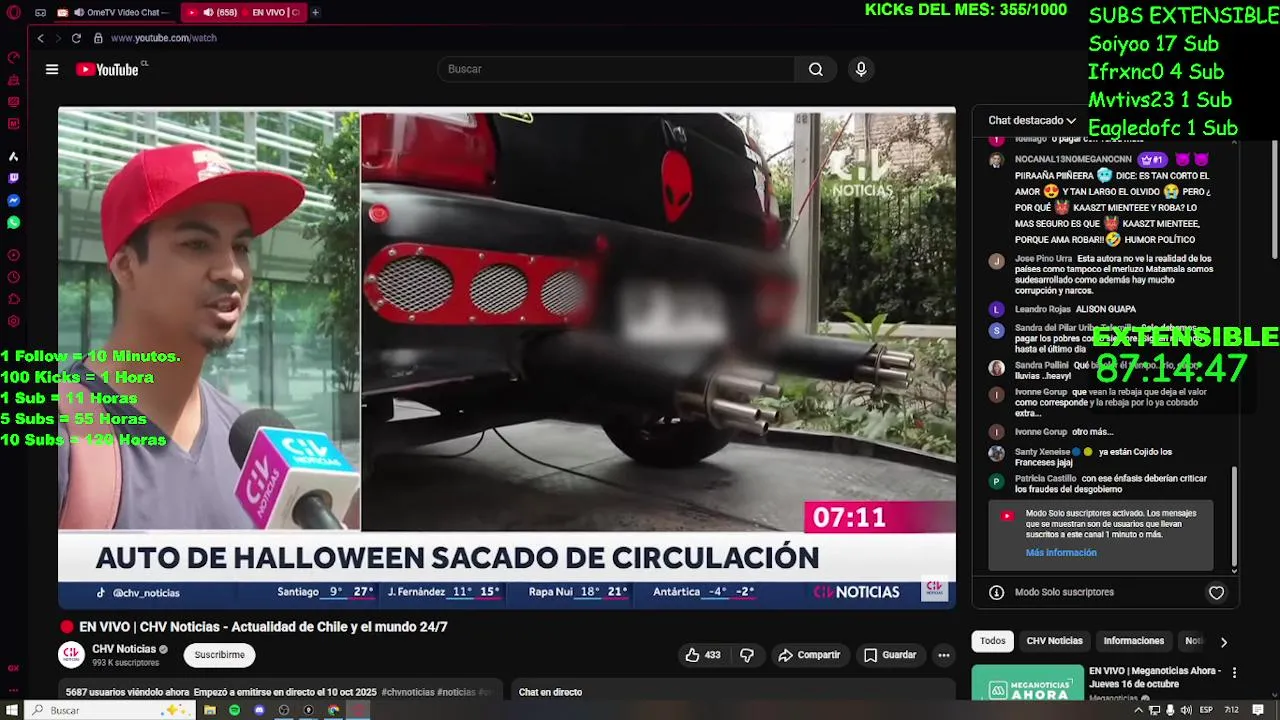Open sidebar history clock icon
The width and height of the screenshot is (1280, 720).
(14, 277)
